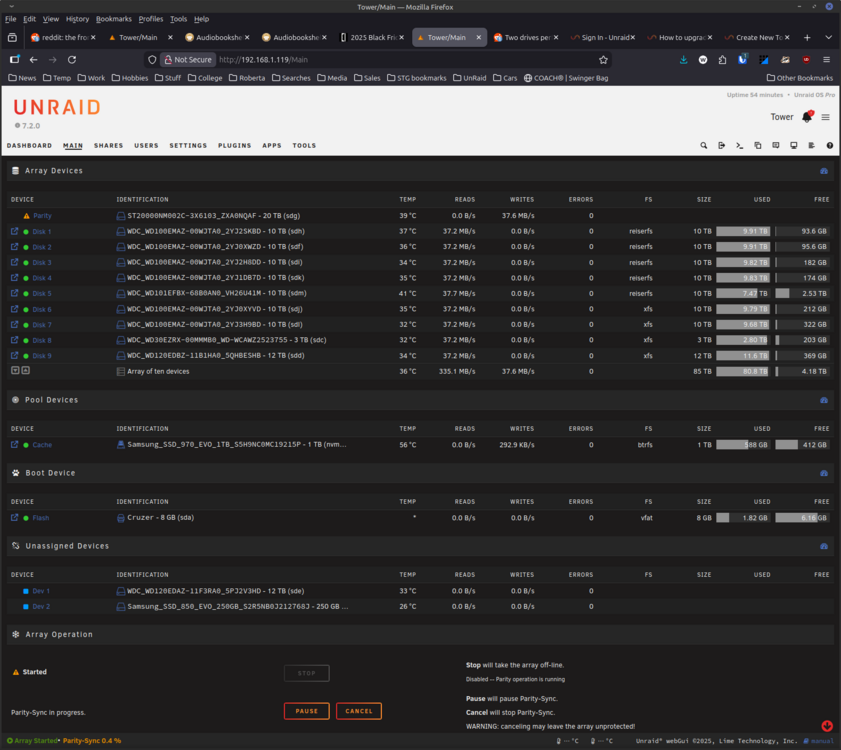Browse Cache pool via its pop-out icon
This screenshot has height=750, width=841.
coord(14,444)
